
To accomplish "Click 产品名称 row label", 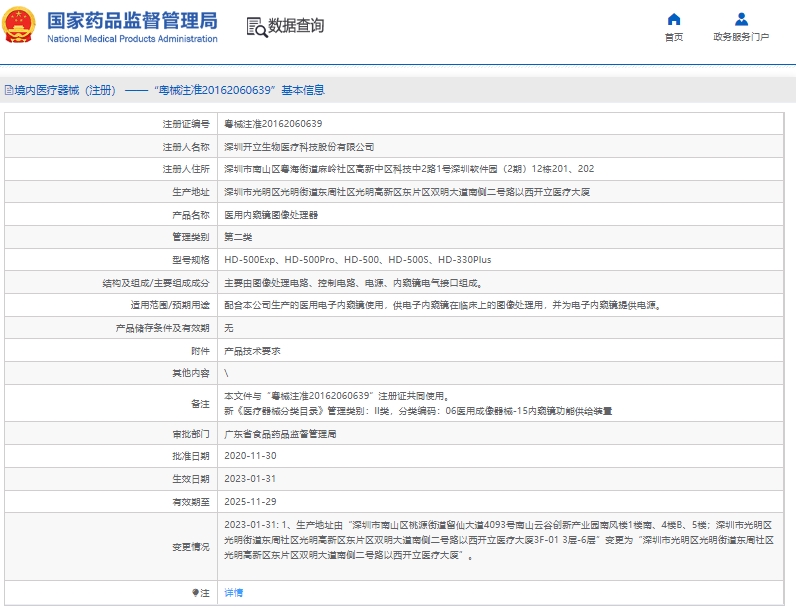I will 190,215.
